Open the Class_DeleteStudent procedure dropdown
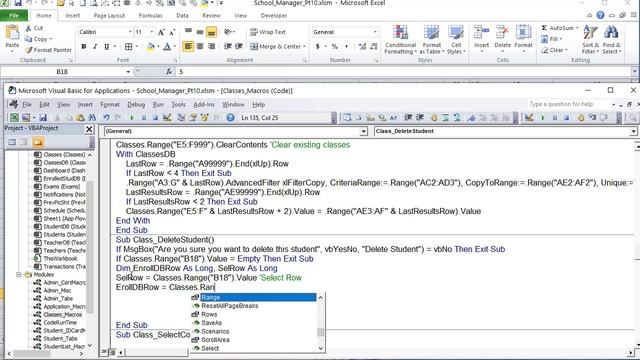Viewport: 640px width, 360px height. click(633, 131)
